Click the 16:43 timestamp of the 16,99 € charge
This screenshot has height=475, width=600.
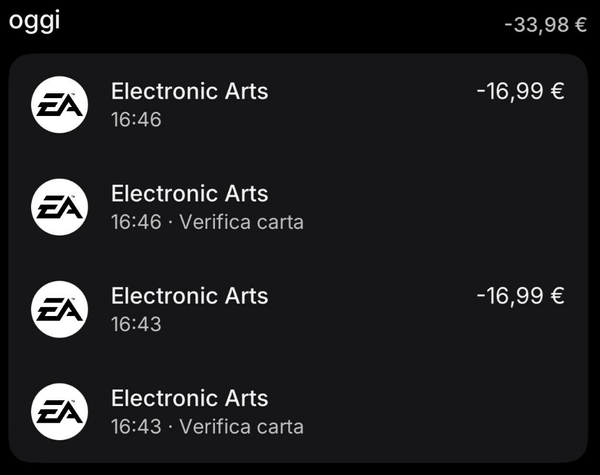coord(136,324)
